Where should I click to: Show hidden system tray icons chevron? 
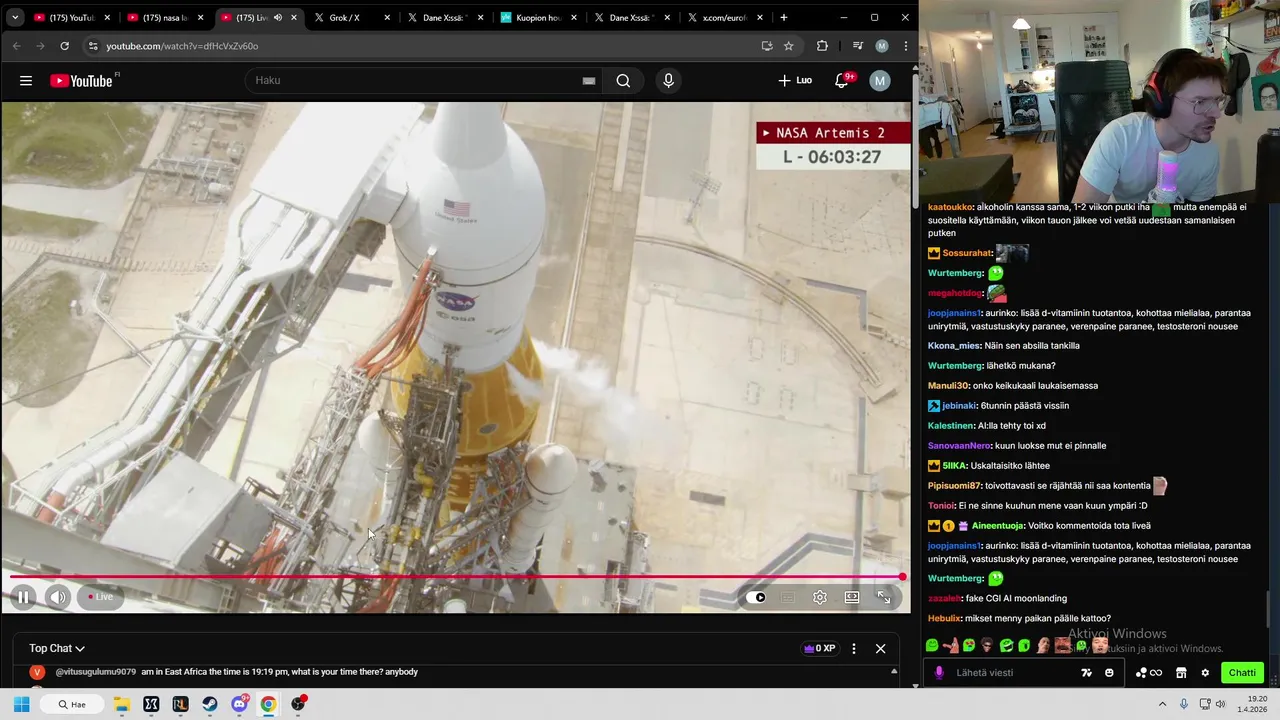1162,704
